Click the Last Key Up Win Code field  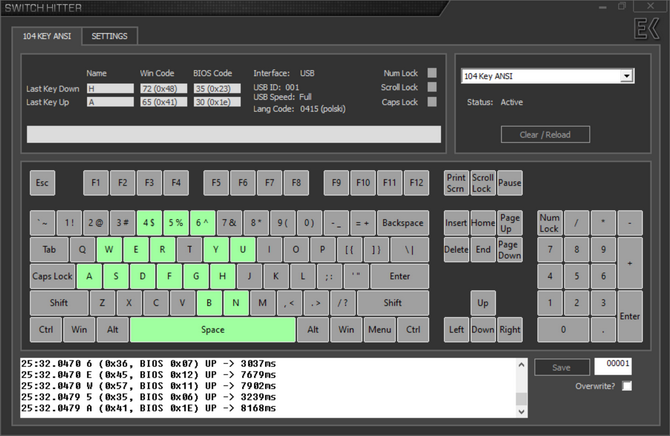(164, 102)
